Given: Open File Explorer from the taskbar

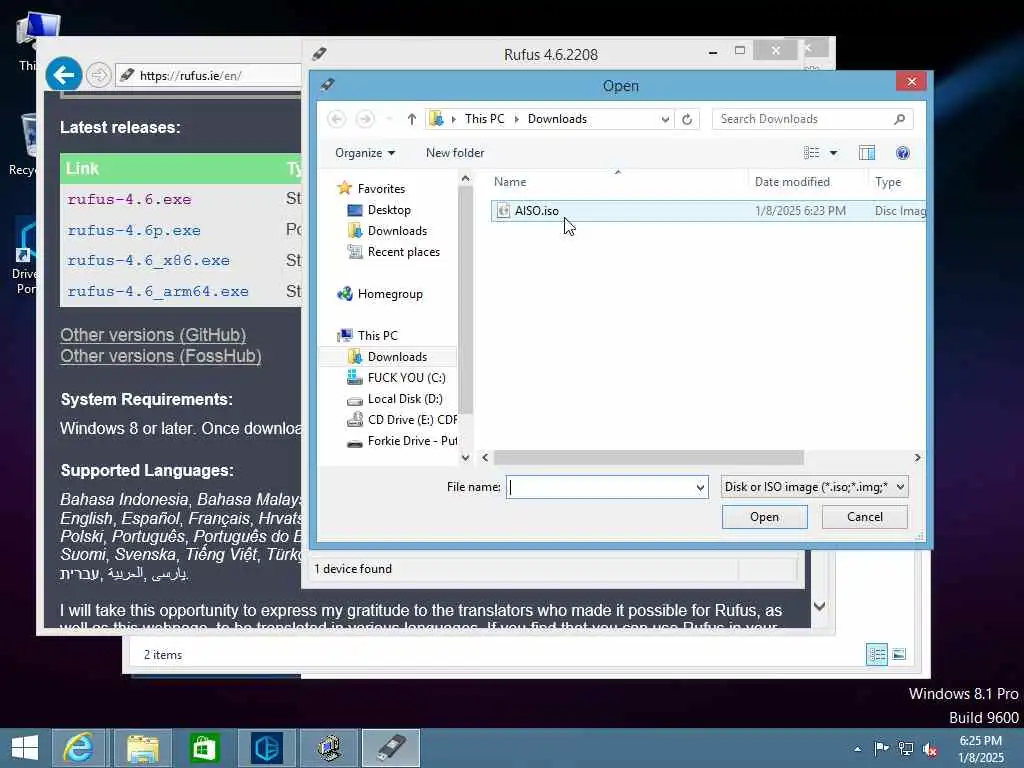Looking at the screenshot, I should [x=142, y=748].
